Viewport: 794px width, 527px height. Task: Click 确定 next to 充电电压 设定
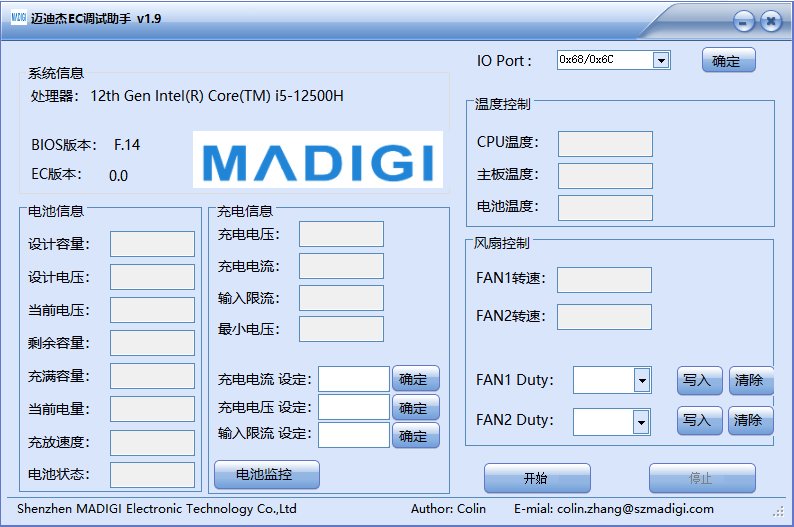[x=415, y=408]
